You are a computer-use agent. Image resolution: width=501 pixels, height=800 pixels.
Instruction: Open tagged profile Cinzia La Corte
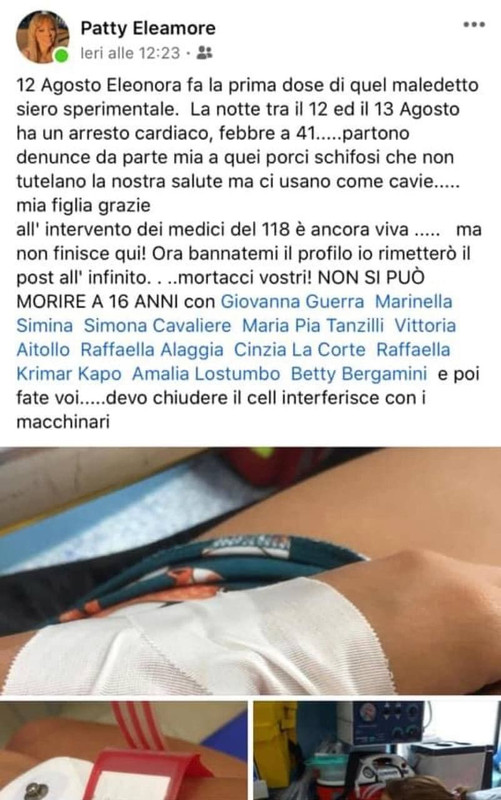point(299,349)
